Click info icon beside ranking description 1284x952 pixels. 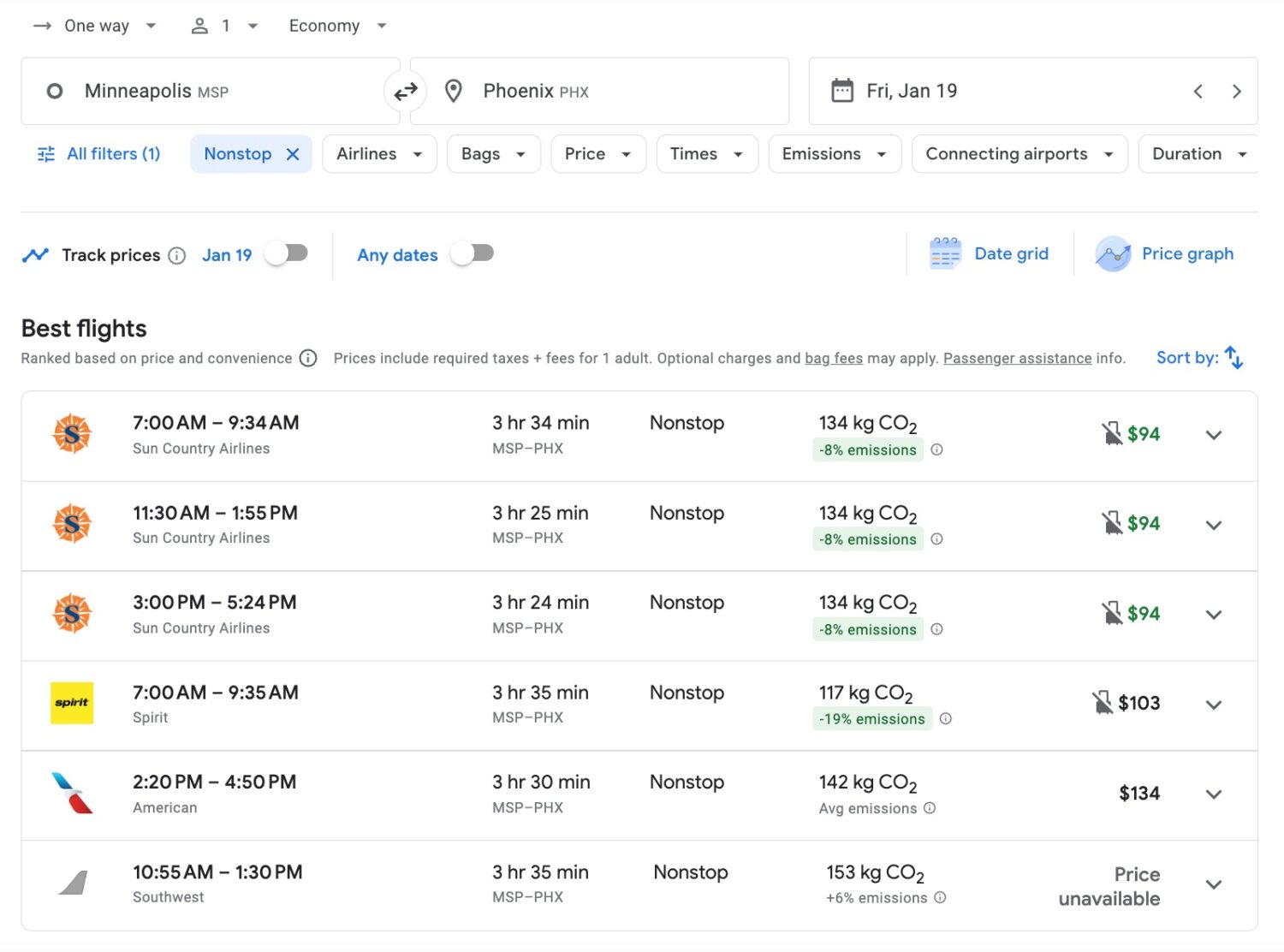308,359
